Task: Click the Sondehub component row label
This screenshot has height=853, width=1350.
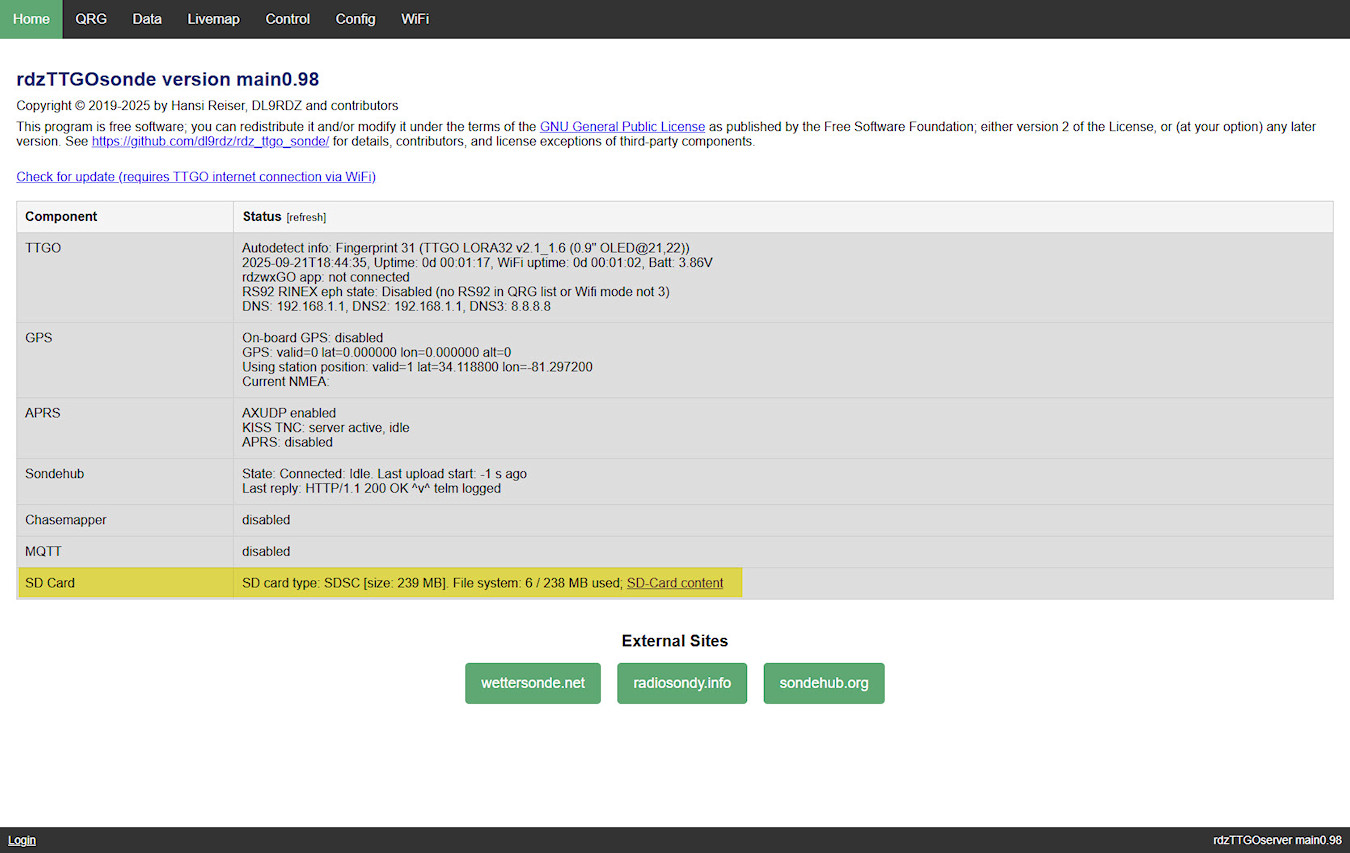Action: tap(54, 474)
